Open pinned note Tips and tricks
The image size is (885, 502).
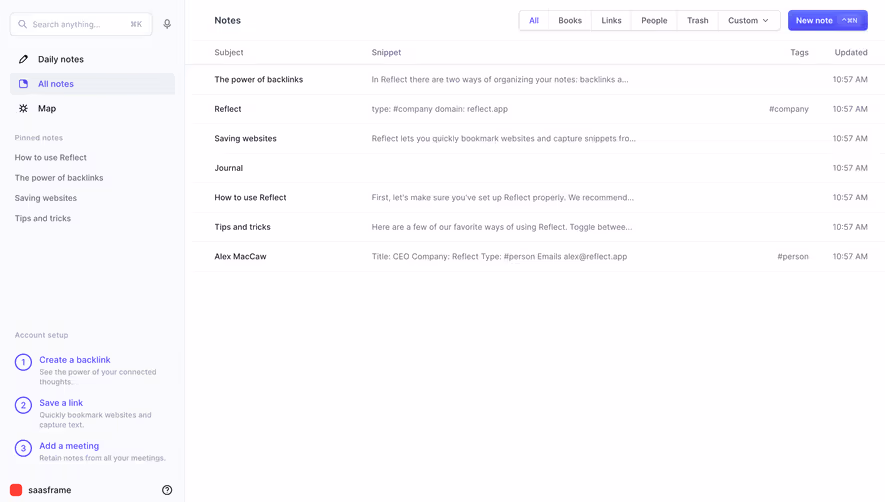click(43, 219)
